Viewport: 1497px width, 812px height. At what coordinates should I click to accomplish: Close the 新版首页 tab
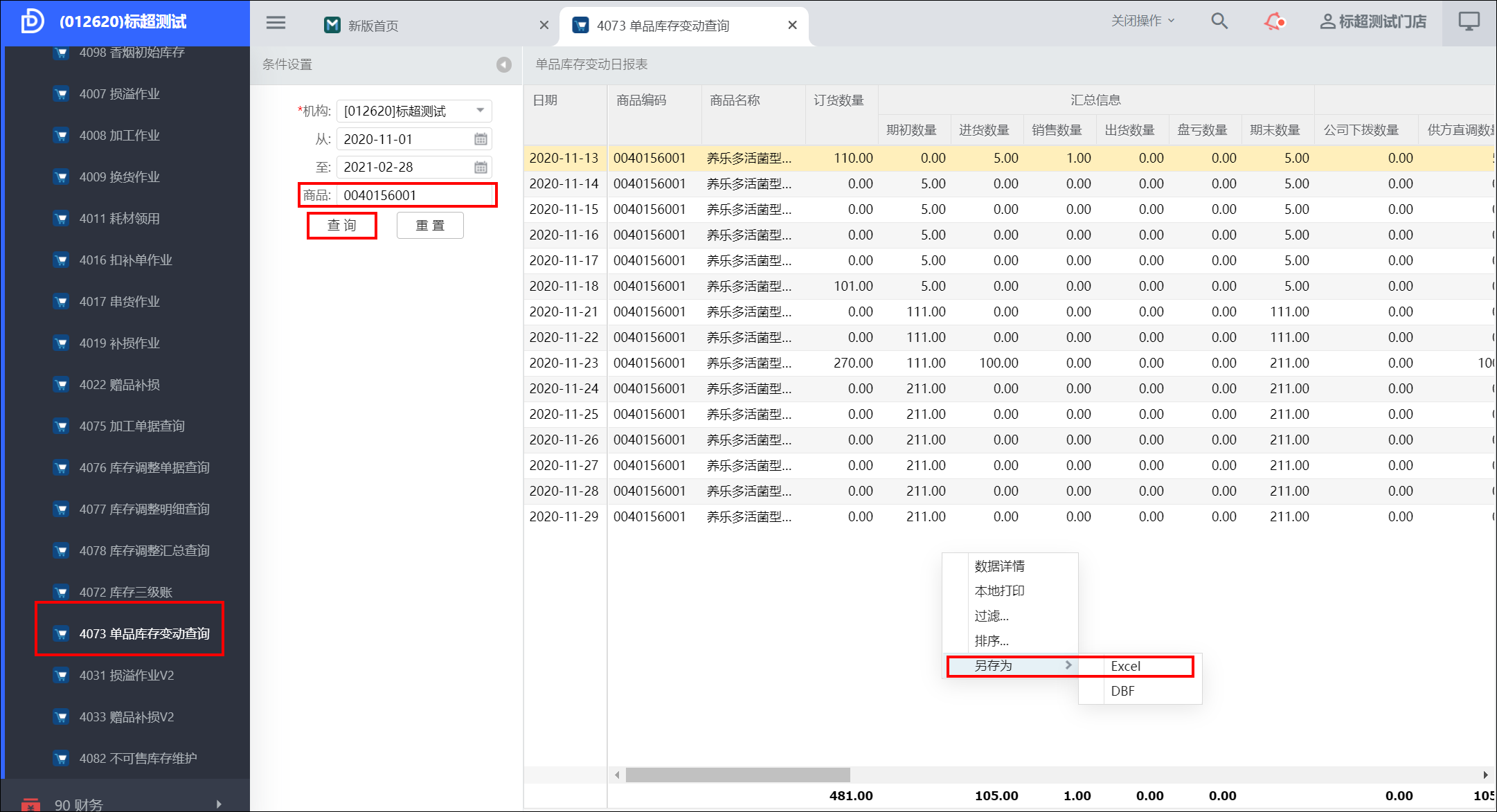(x=544, y=26)
